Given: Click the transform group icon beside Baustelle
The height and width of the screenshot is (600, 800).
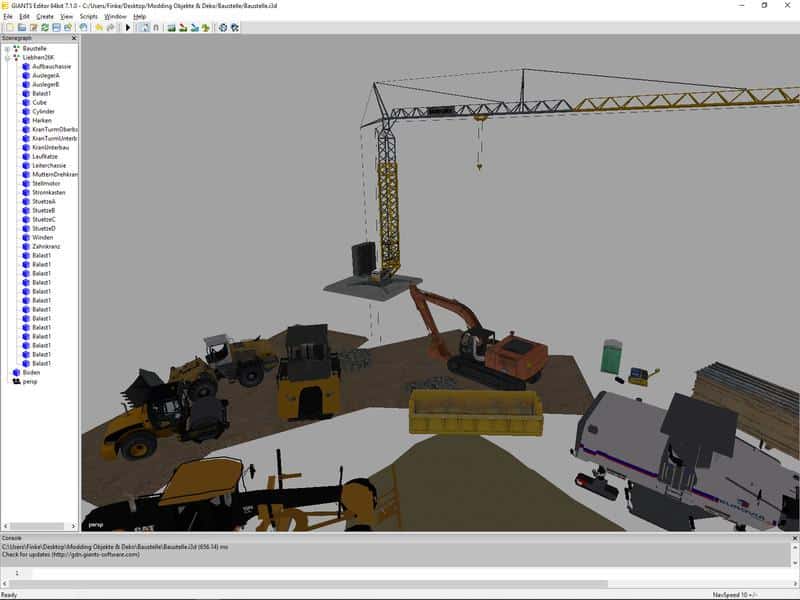Looking at the screenshot, I should click(16, 48).
